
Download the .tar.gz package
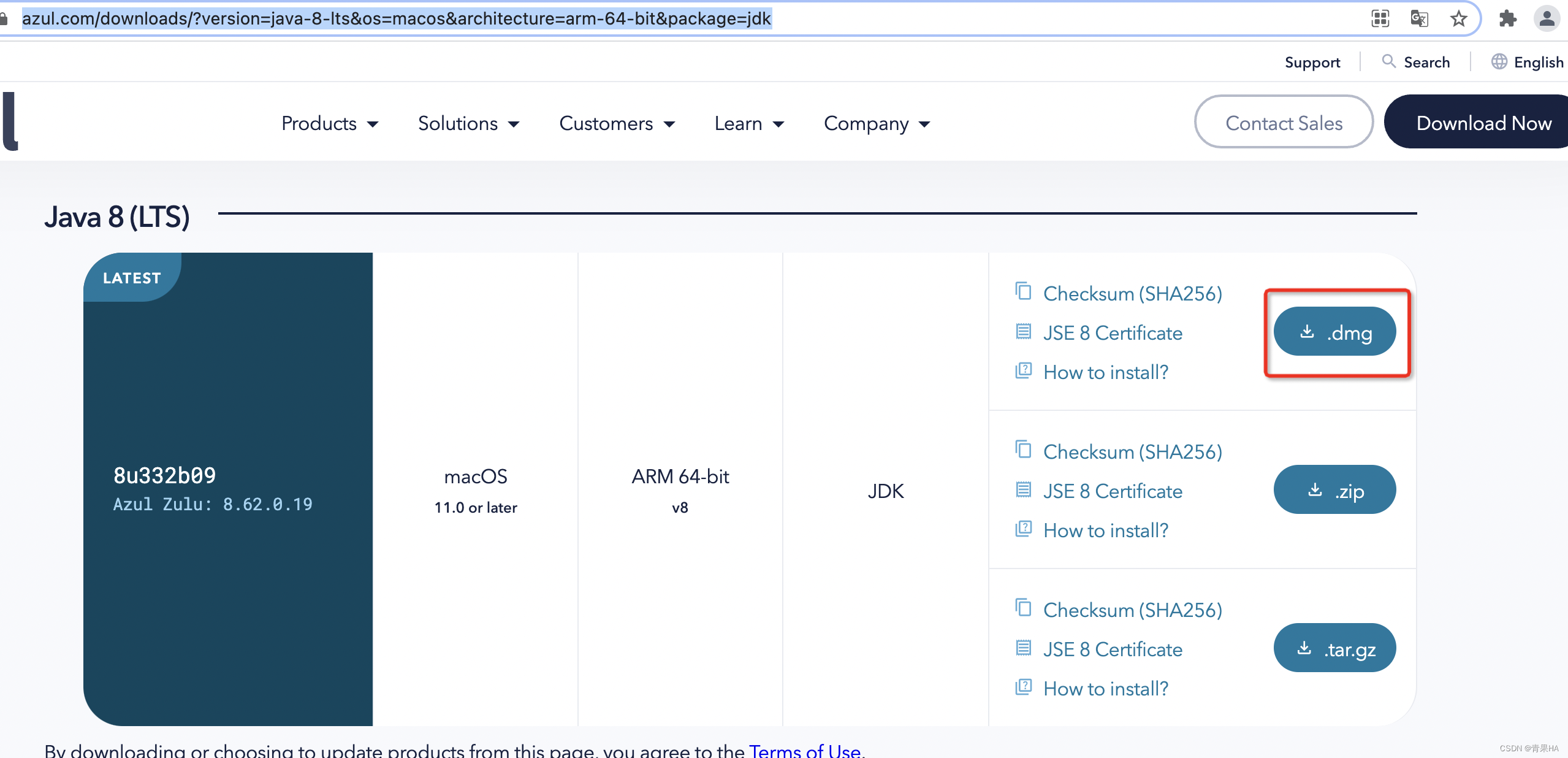pyautogui.click(x=1334, y=648)
